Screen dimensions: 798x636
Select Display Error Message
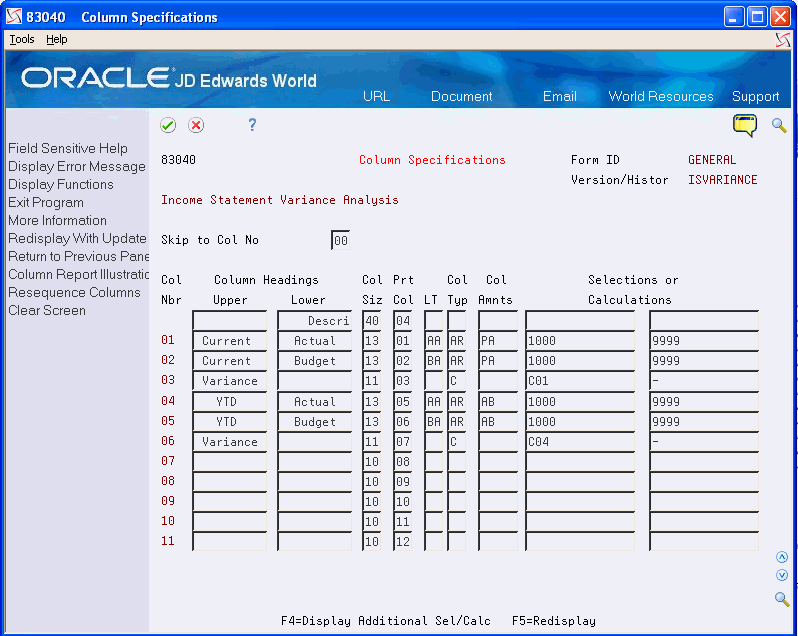(x=77, y=166)
